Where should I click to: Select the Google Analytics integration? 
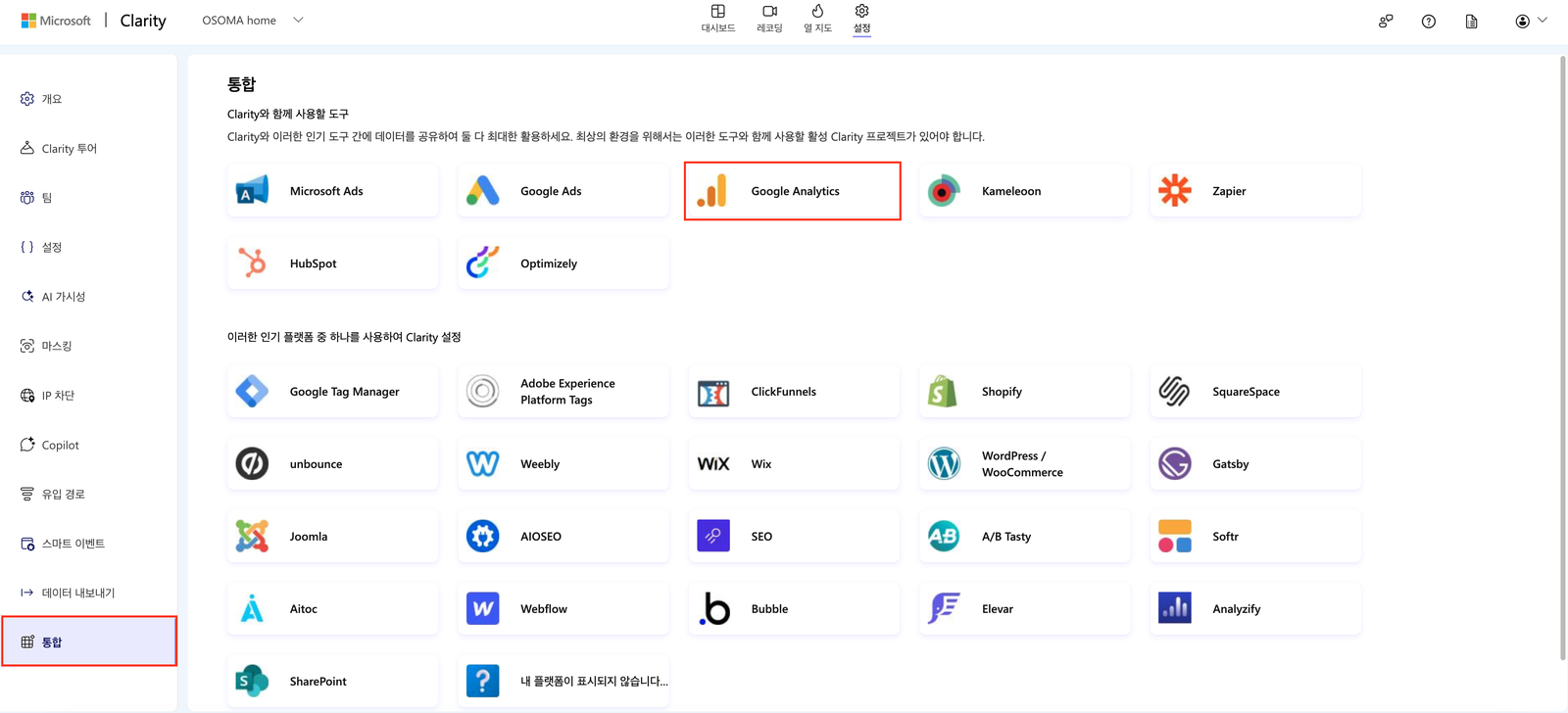(x=793, y=191)
